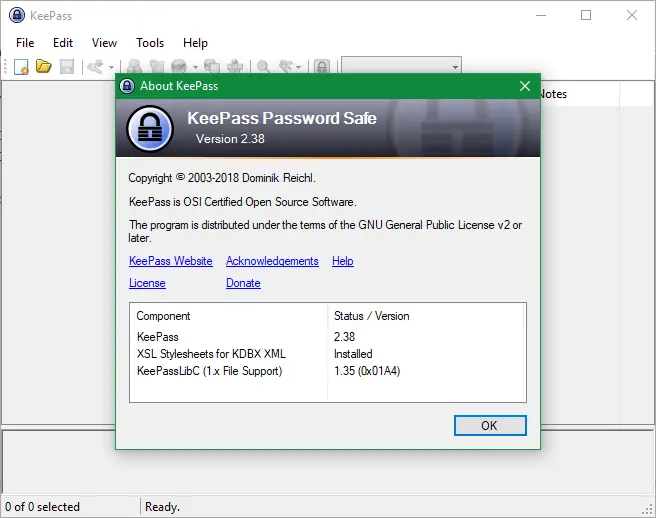Click the 'Ready.' status bar text
Viewport: 656px width, 518px height.
(162, 507)
